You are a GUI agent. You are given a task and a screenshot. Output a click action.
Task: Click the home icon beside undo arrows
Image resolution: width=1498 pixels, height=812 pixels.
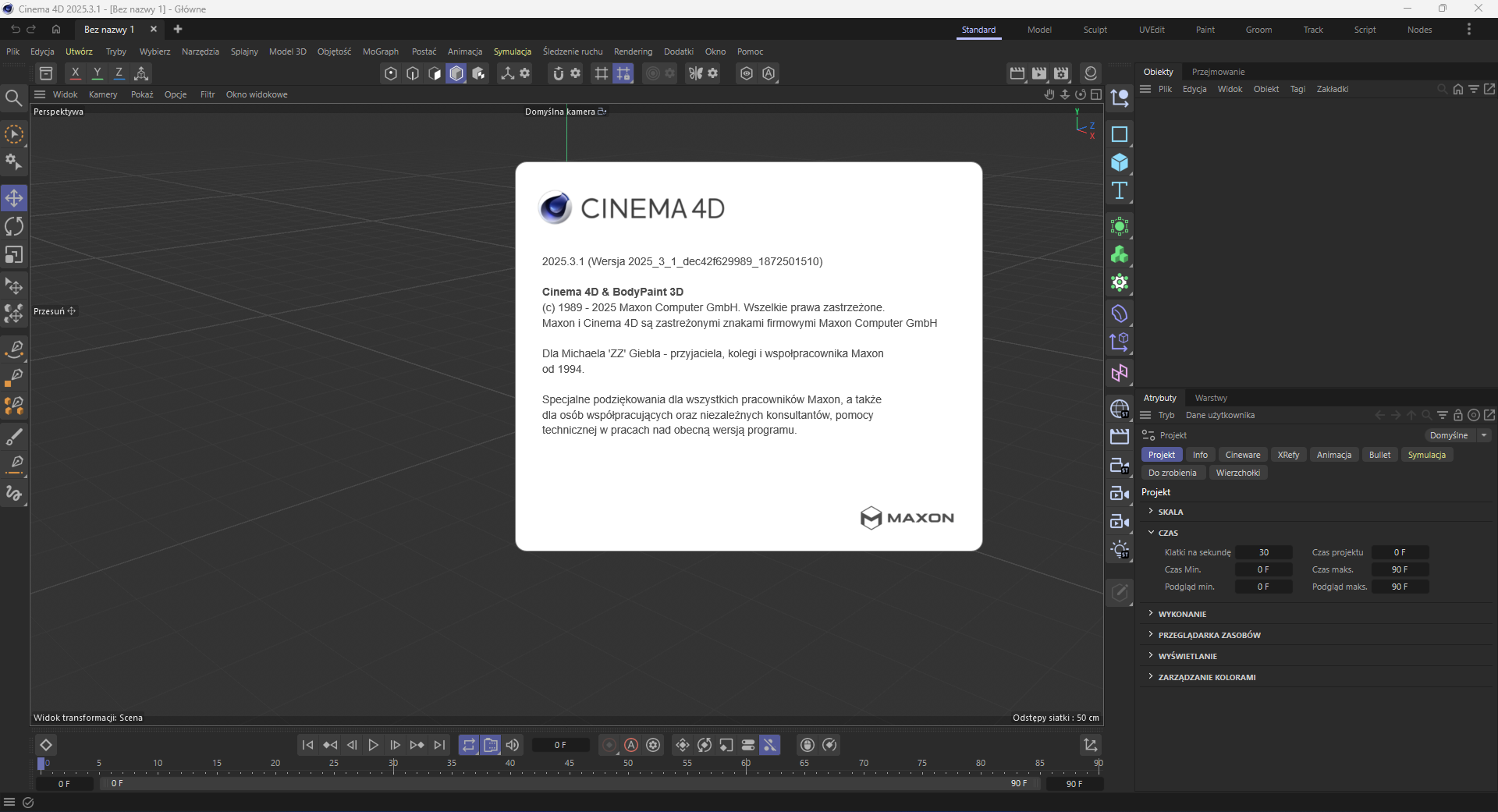56,30
